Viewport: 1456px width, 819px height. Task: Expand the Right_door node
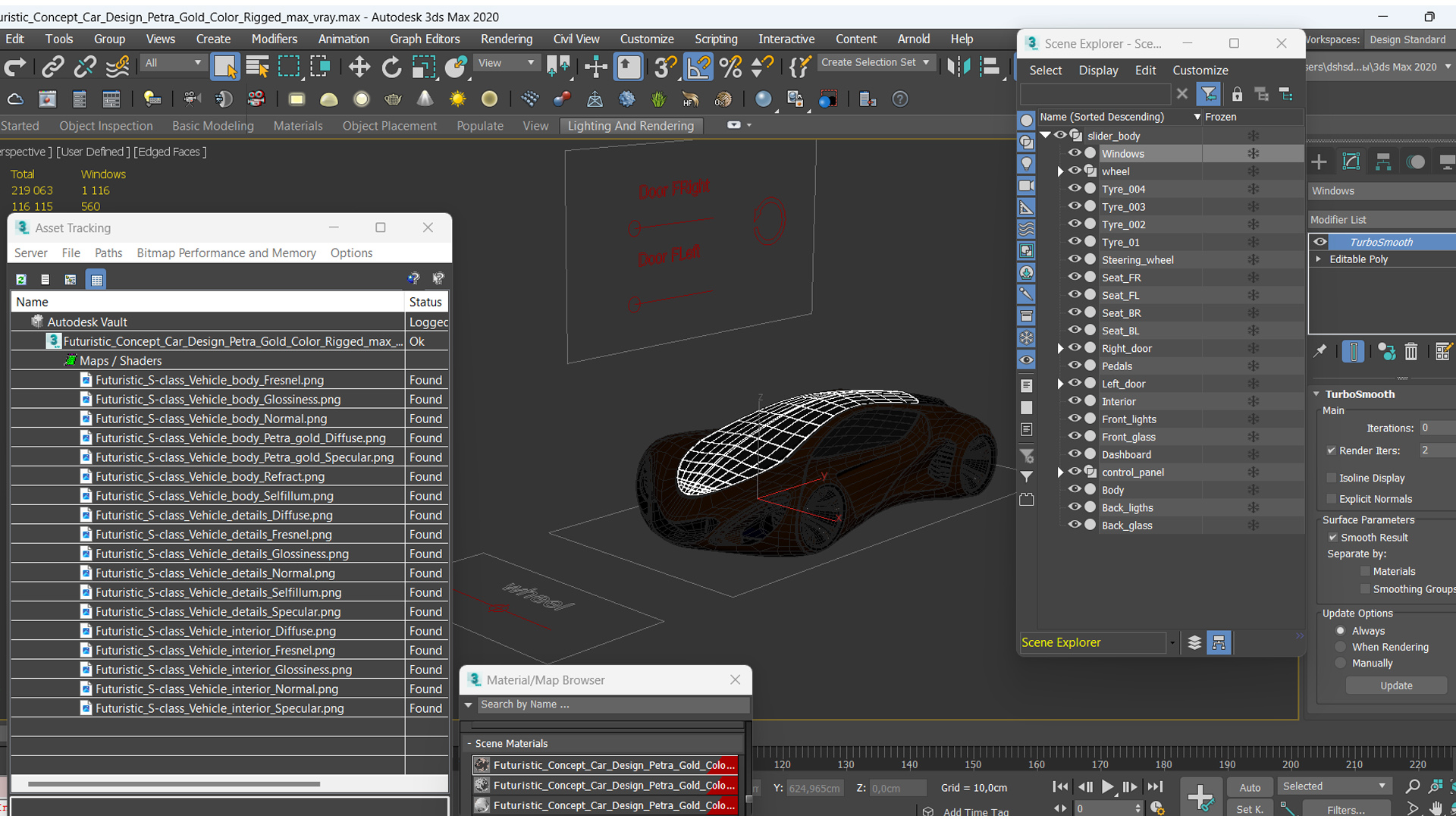(x=1060, y=349)
